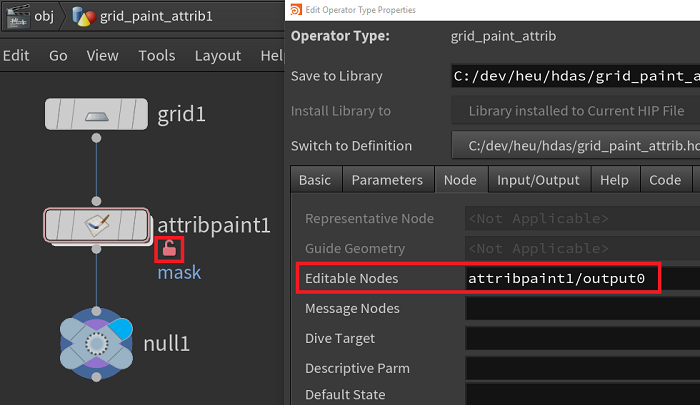Click the grid_paint_attrib1 path icon

pos(84,17)
